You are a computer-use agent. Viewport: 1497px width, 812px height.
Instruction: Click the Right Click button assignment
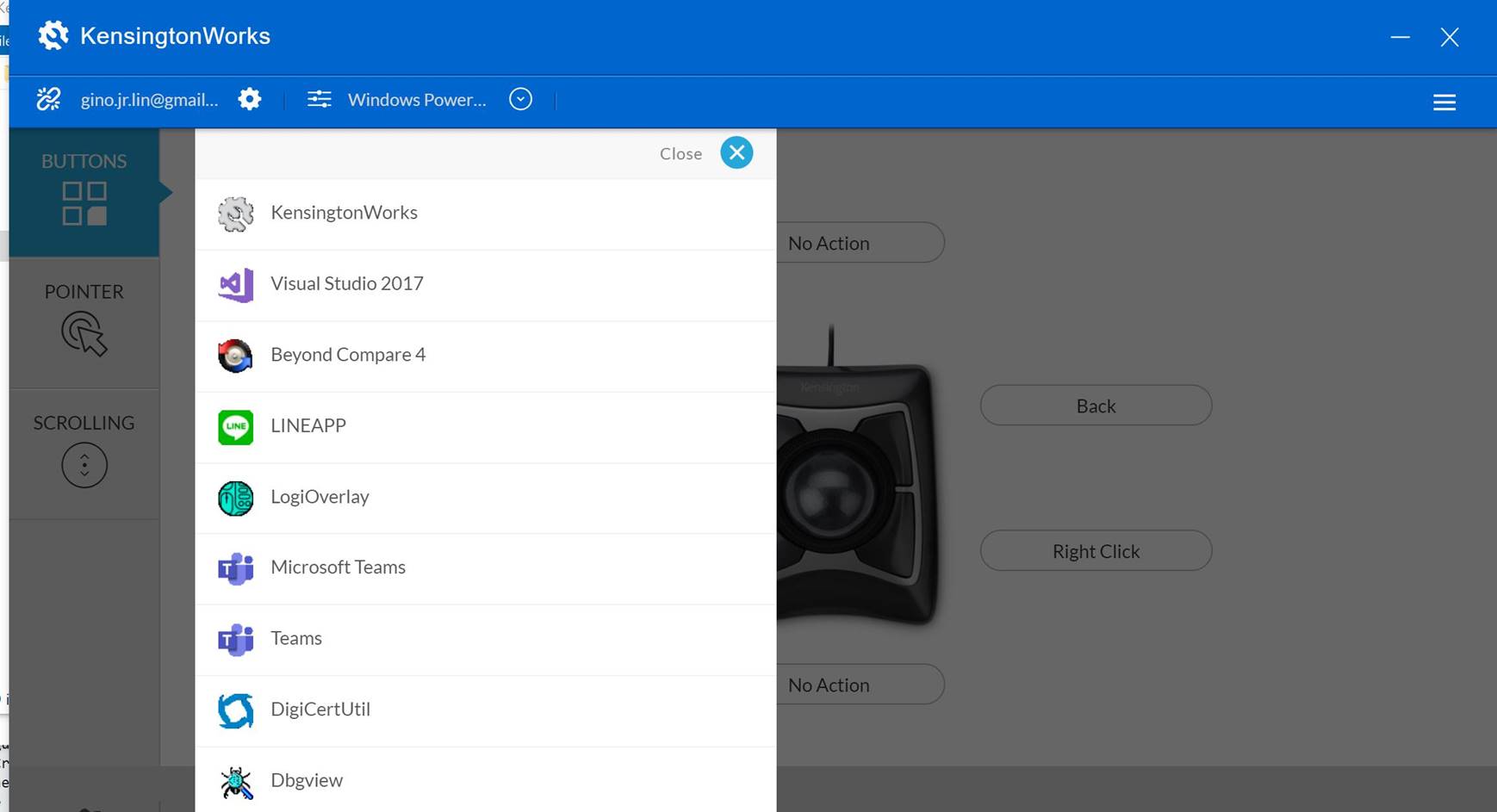1096,551
